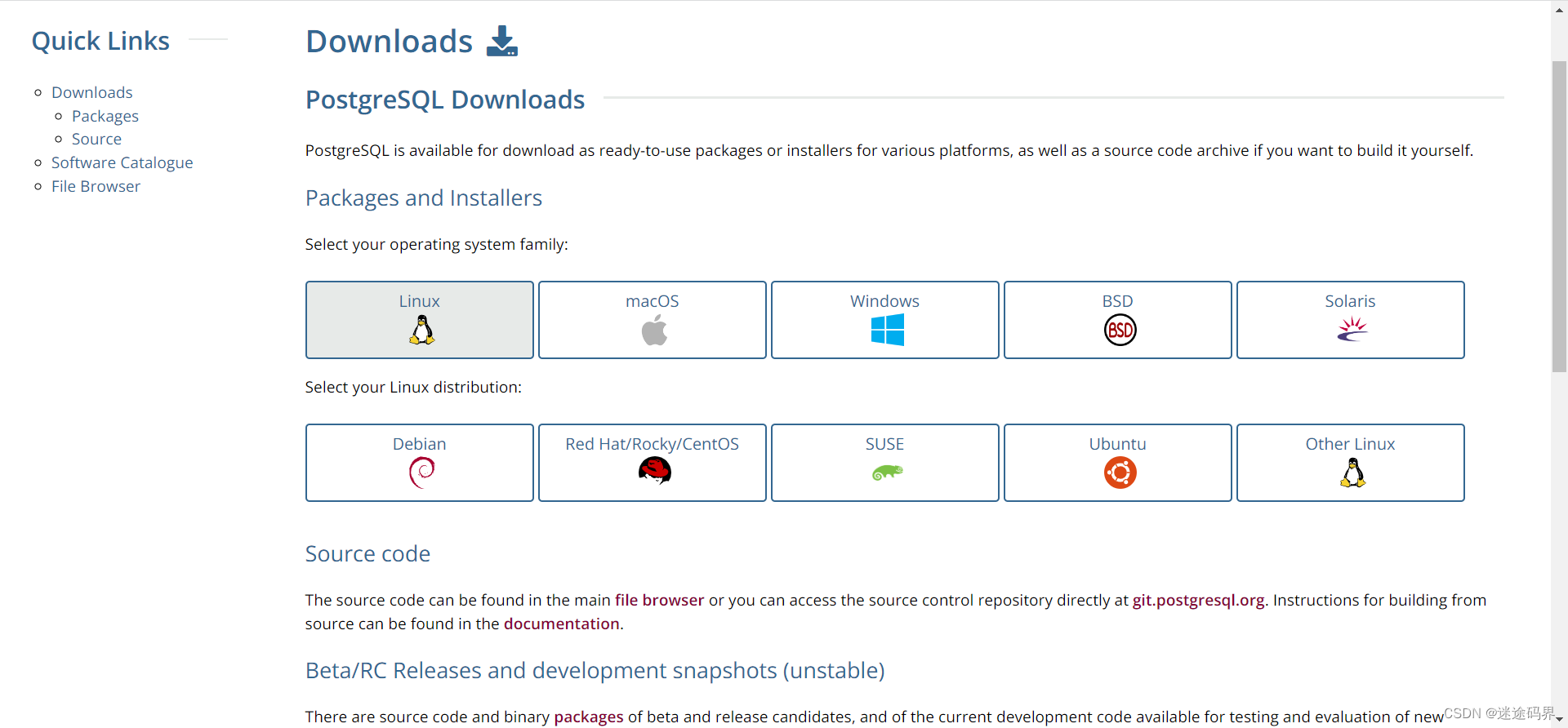Click the Source code heading
The image size is (1568, 728).
pos(367,554)
